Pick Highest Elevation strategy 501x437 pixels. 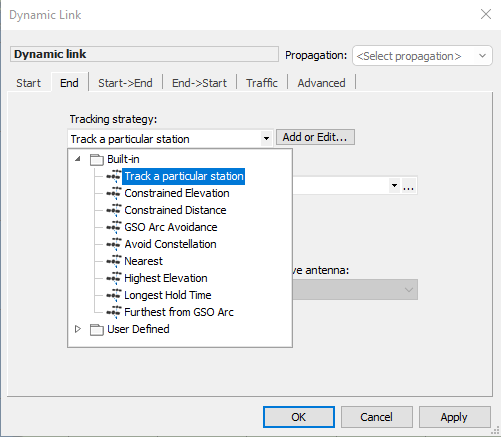(x=166, y=278)
